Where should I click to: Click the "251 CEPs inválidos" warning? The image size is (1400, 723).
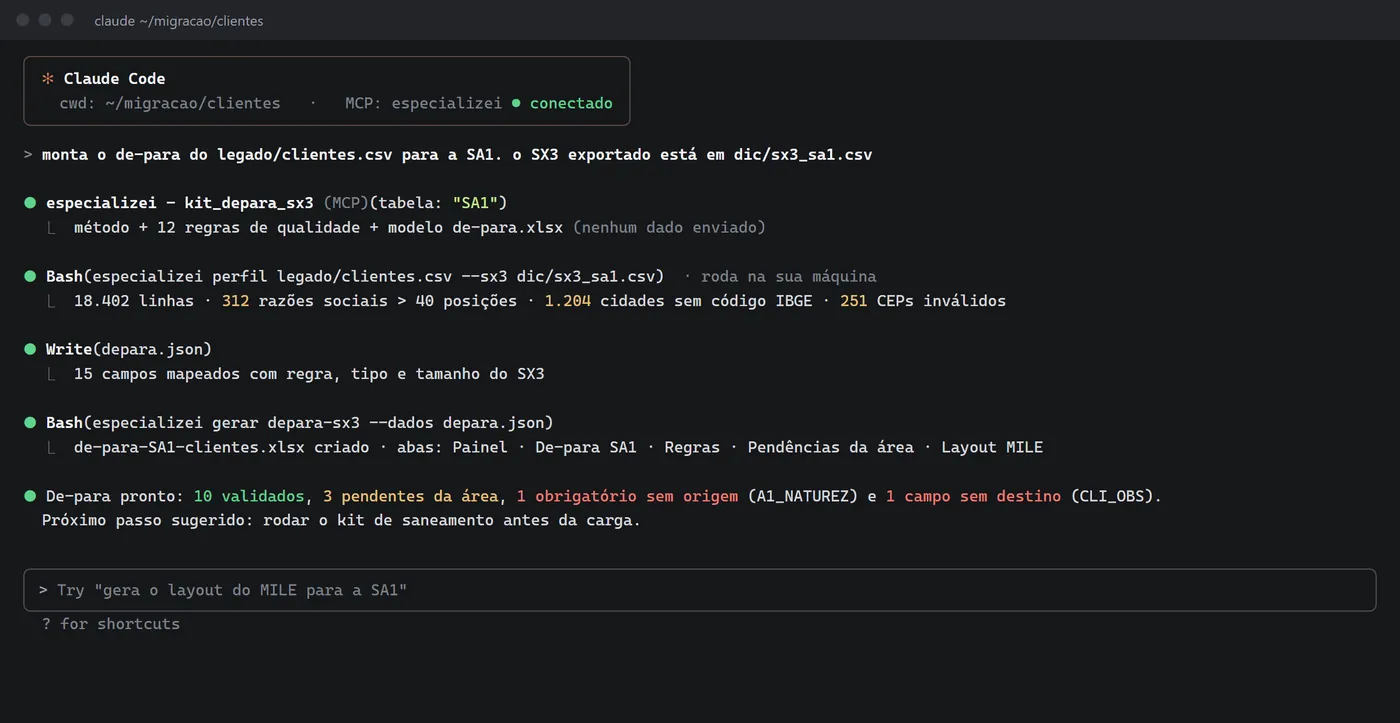(x=923, y=300)
